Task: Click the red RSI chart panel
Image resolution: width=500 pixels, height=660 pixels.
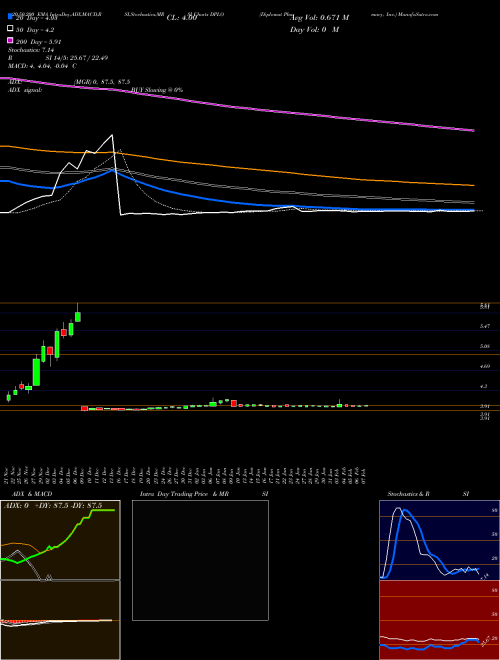Action: click(x=439, y=620)
